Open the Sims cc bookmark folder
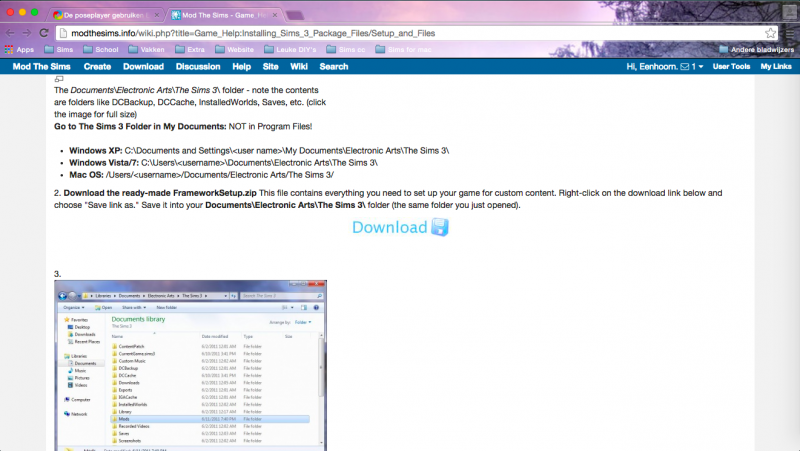 (345, 49)
